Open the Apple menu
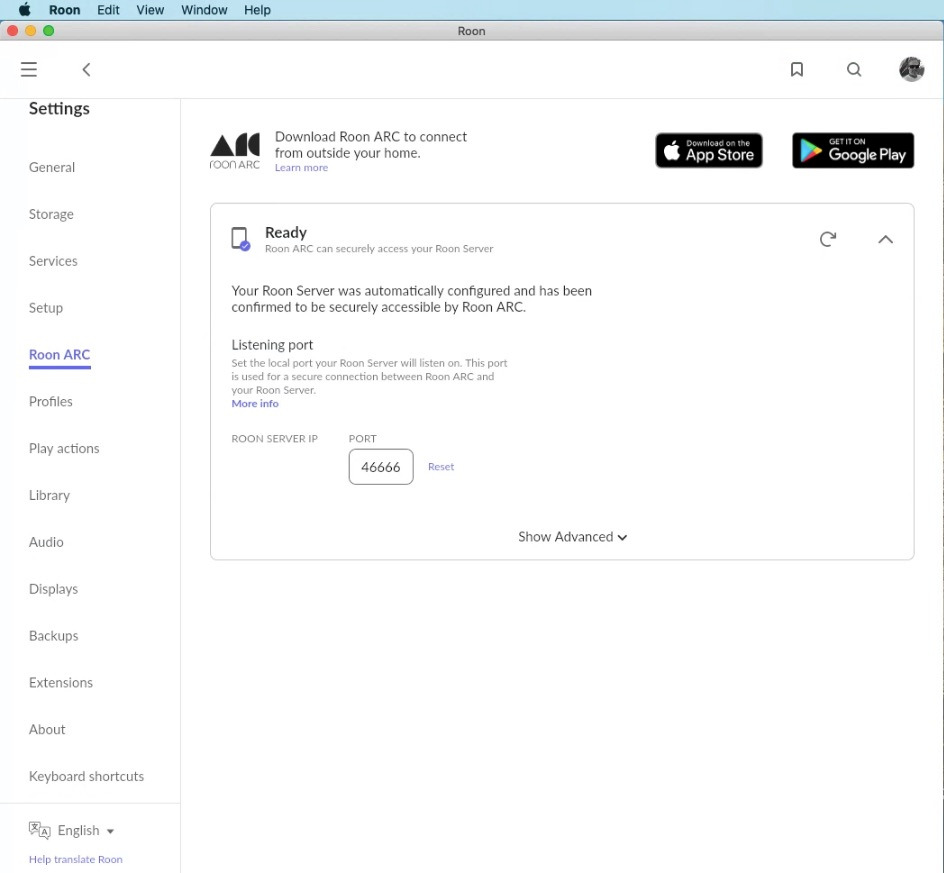The image size is (944, 873). pos(25,10)
